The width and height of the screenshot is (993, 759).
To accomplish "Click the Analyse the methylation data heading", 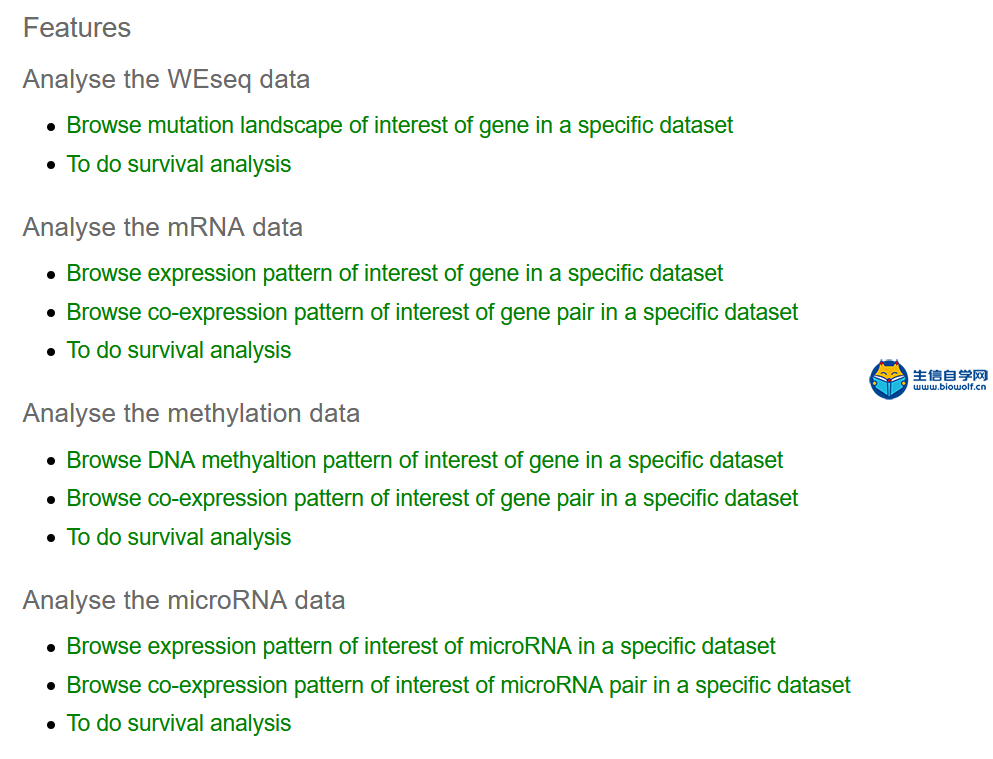I will 191,413.
